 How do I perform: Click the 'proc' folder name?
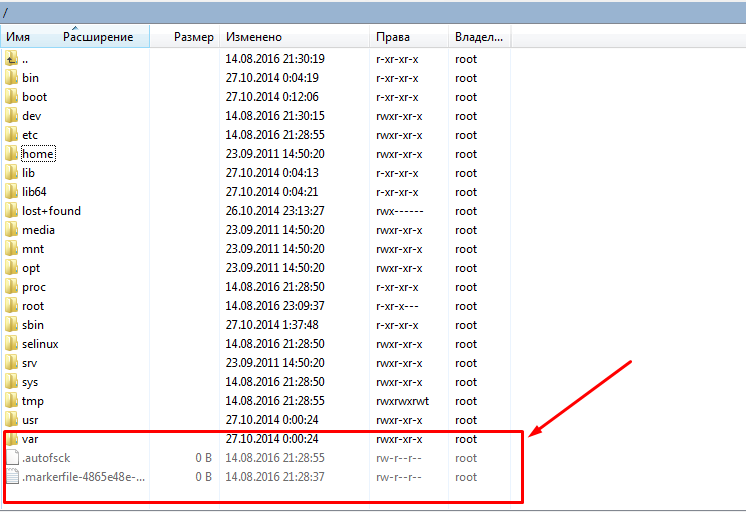pos(34,287)
